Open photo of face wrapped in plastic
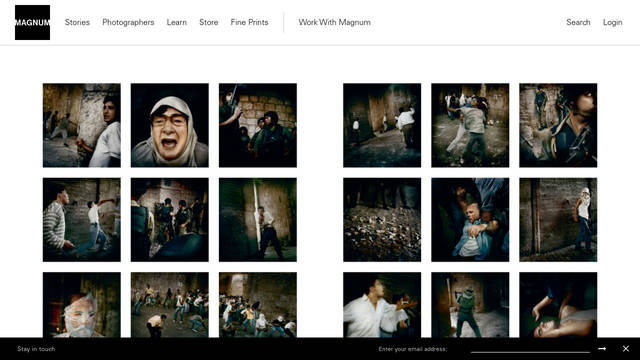 pyautogui.click(x=82, y=305)
